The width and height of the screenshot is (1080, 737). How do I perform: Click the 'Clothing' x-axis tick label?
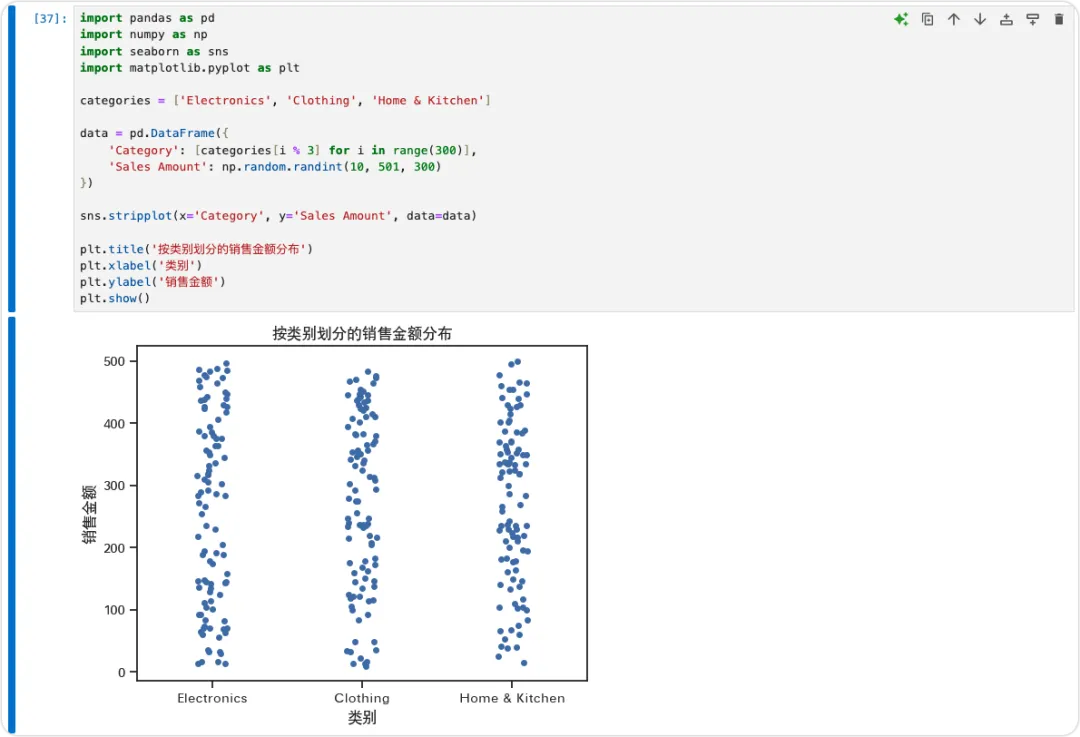pos(362,698)
